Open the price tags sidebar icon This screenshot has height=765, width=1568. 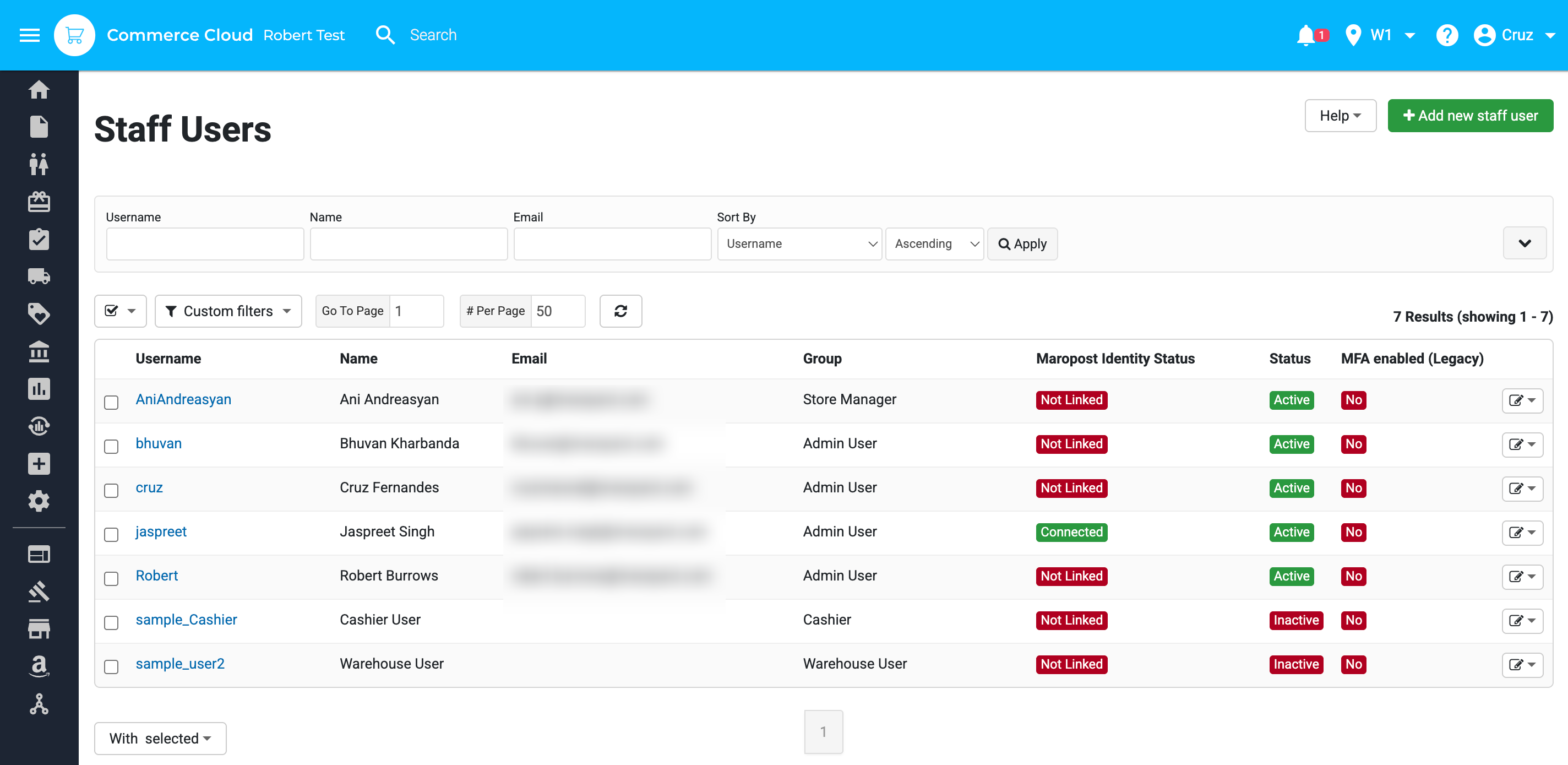point(39,314)
